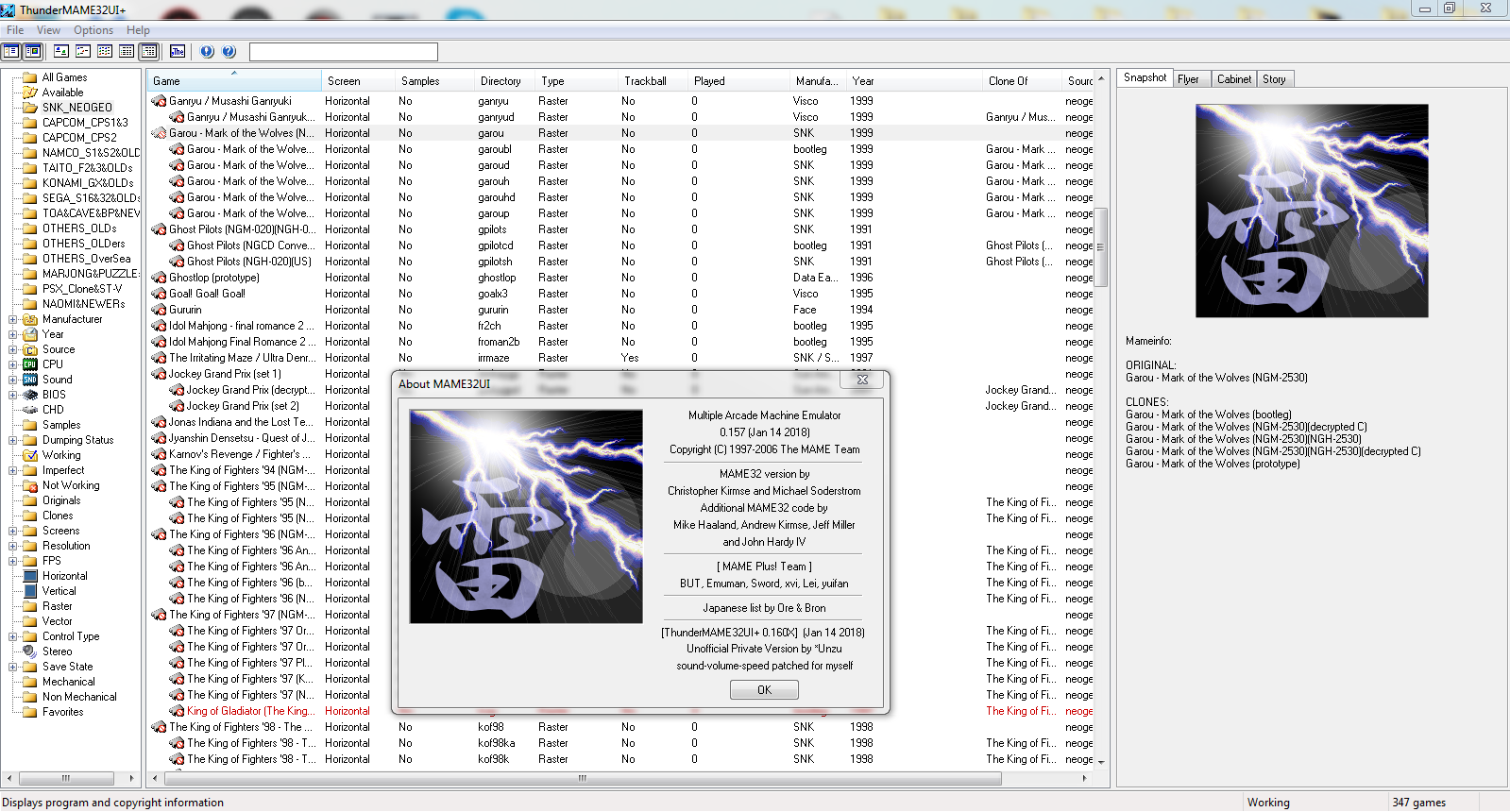Image resolution: width=1510 pixels, height=812 pixels.
Task: Sort by the Year column header
Action: [x=913, y=81]
